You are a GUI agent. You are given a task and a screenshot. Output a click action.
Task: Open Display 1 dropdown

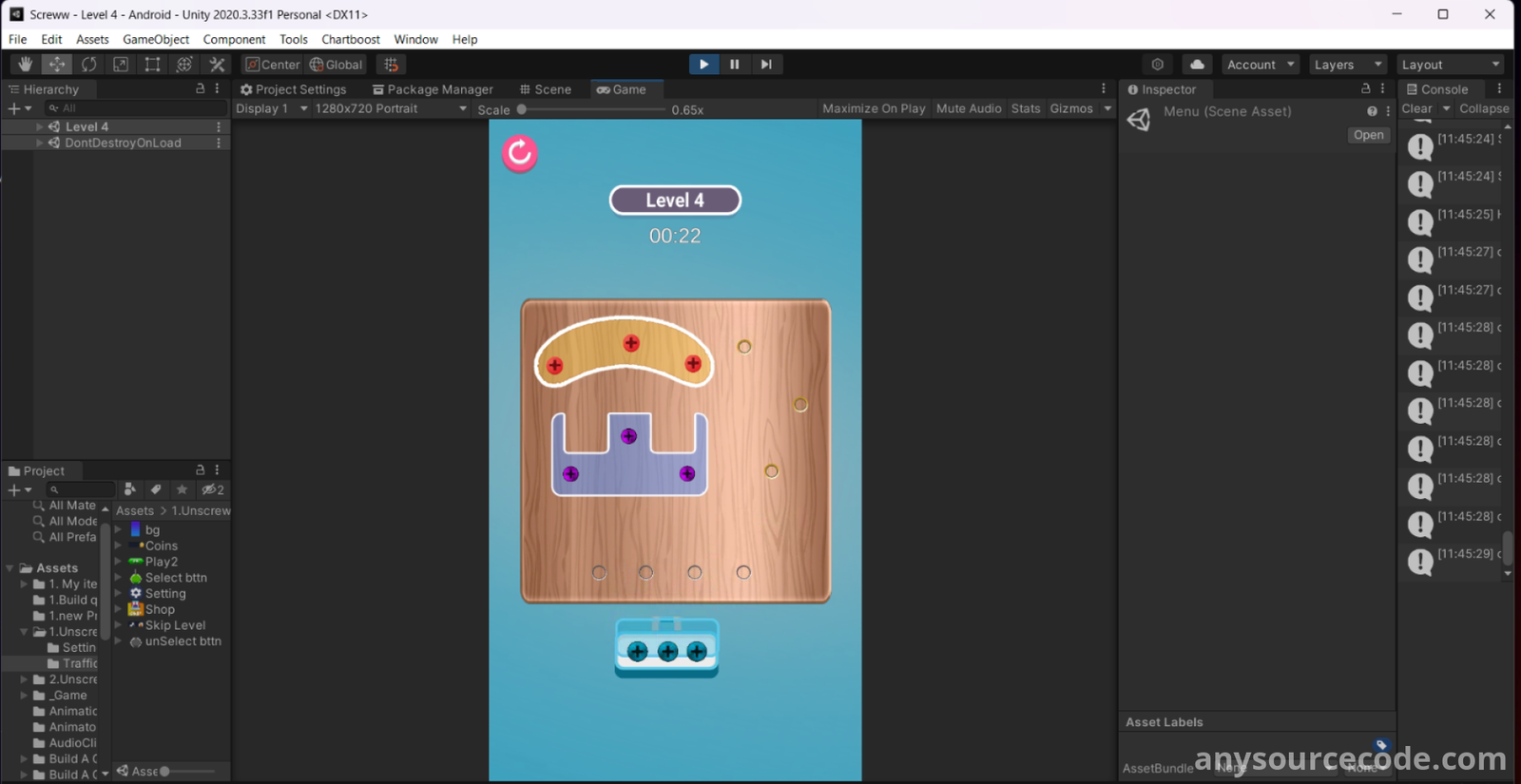[271, 108]
